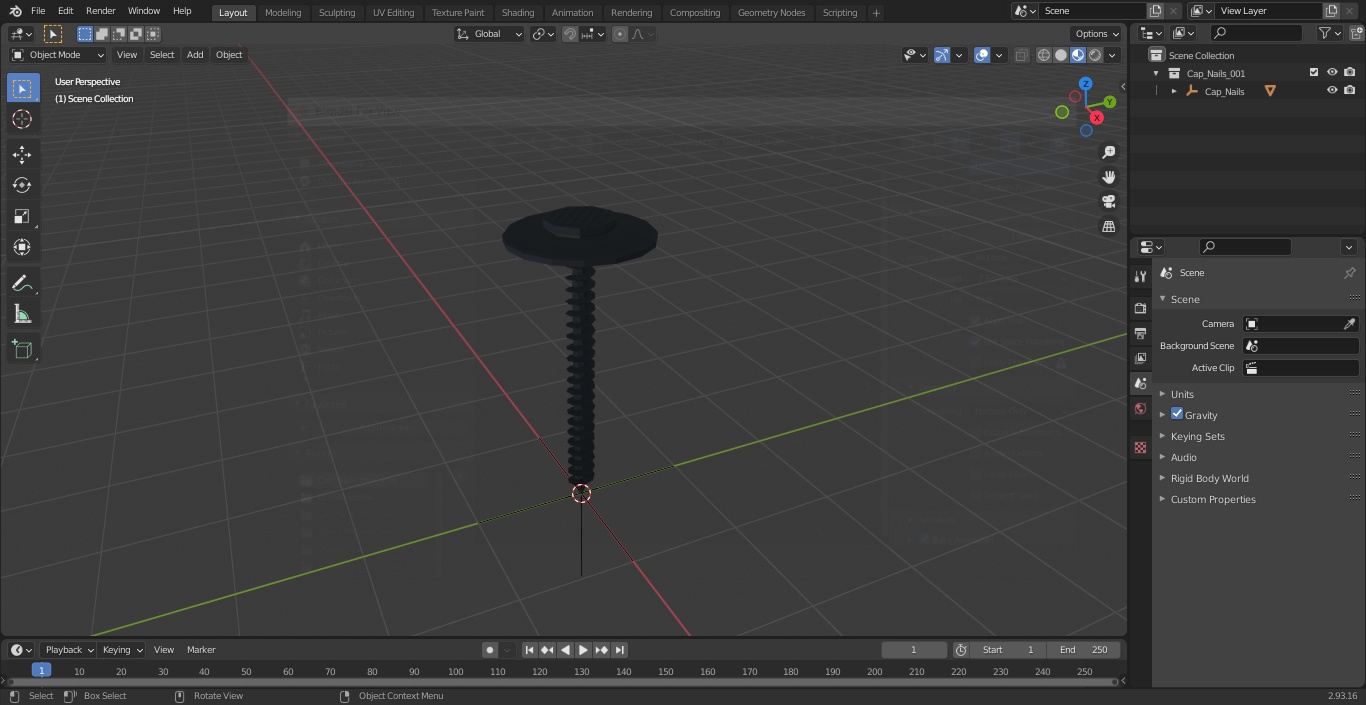Viewport: 1366px width, 705px height.
Task: Switch to the Shading workspace tab
Action: click(518, 12)
